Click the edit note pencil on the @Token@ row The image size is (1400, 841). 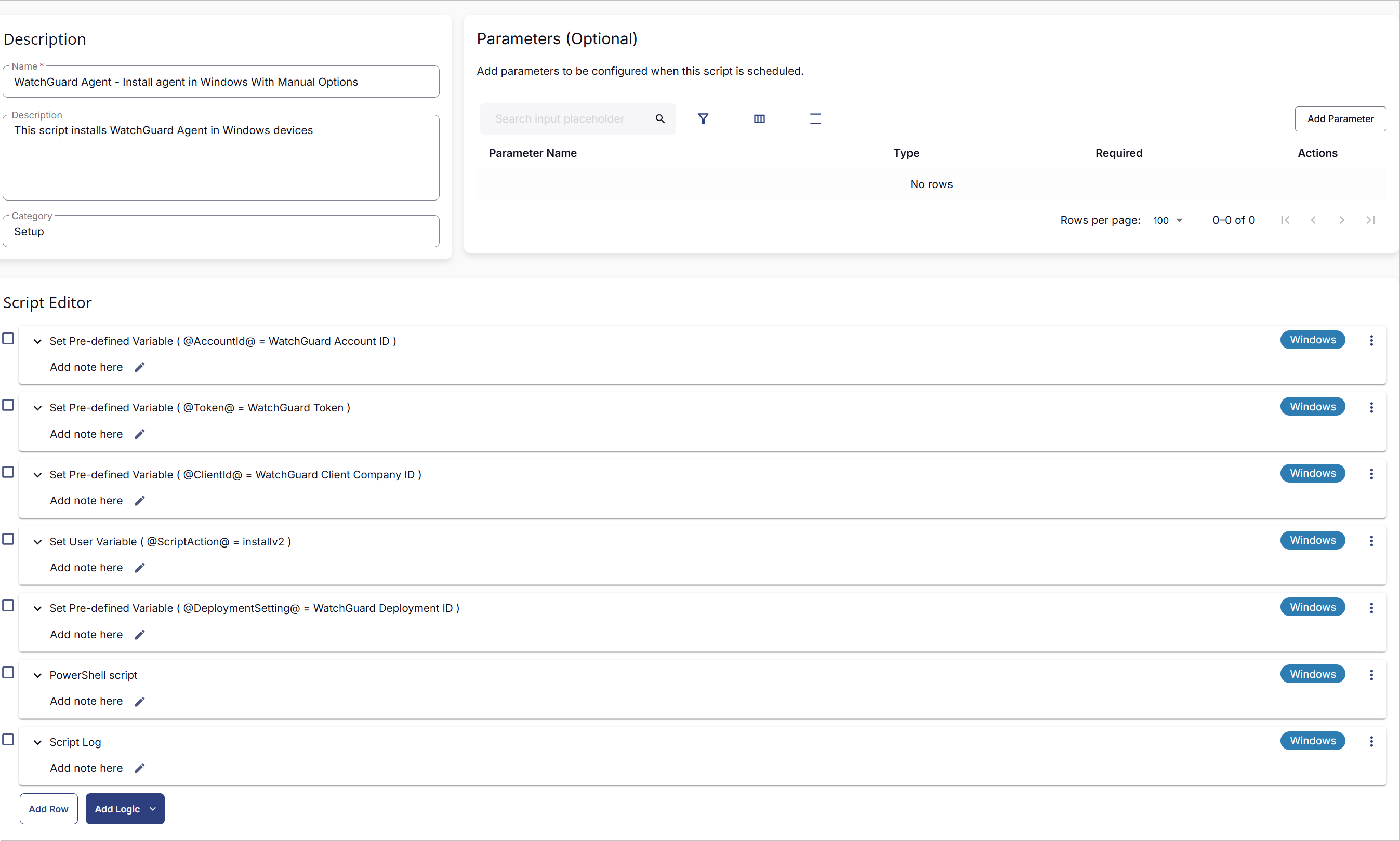click(x=139, y=434)
